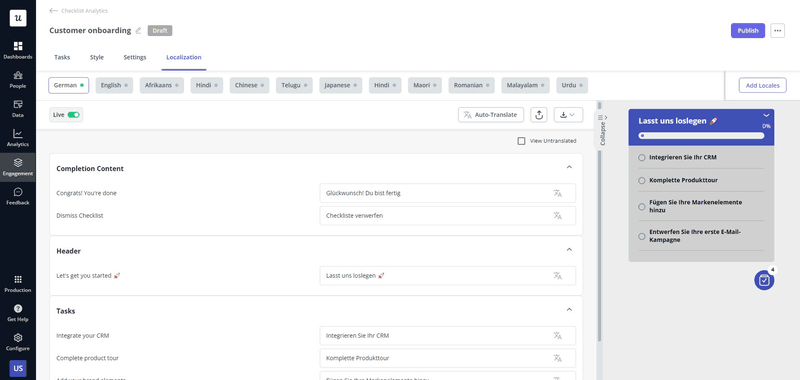Click translate icon for Checkliste verwerfen field
The width and height of the screenshot is (800, 380).
pyautogui.click(x=557, y=216)
